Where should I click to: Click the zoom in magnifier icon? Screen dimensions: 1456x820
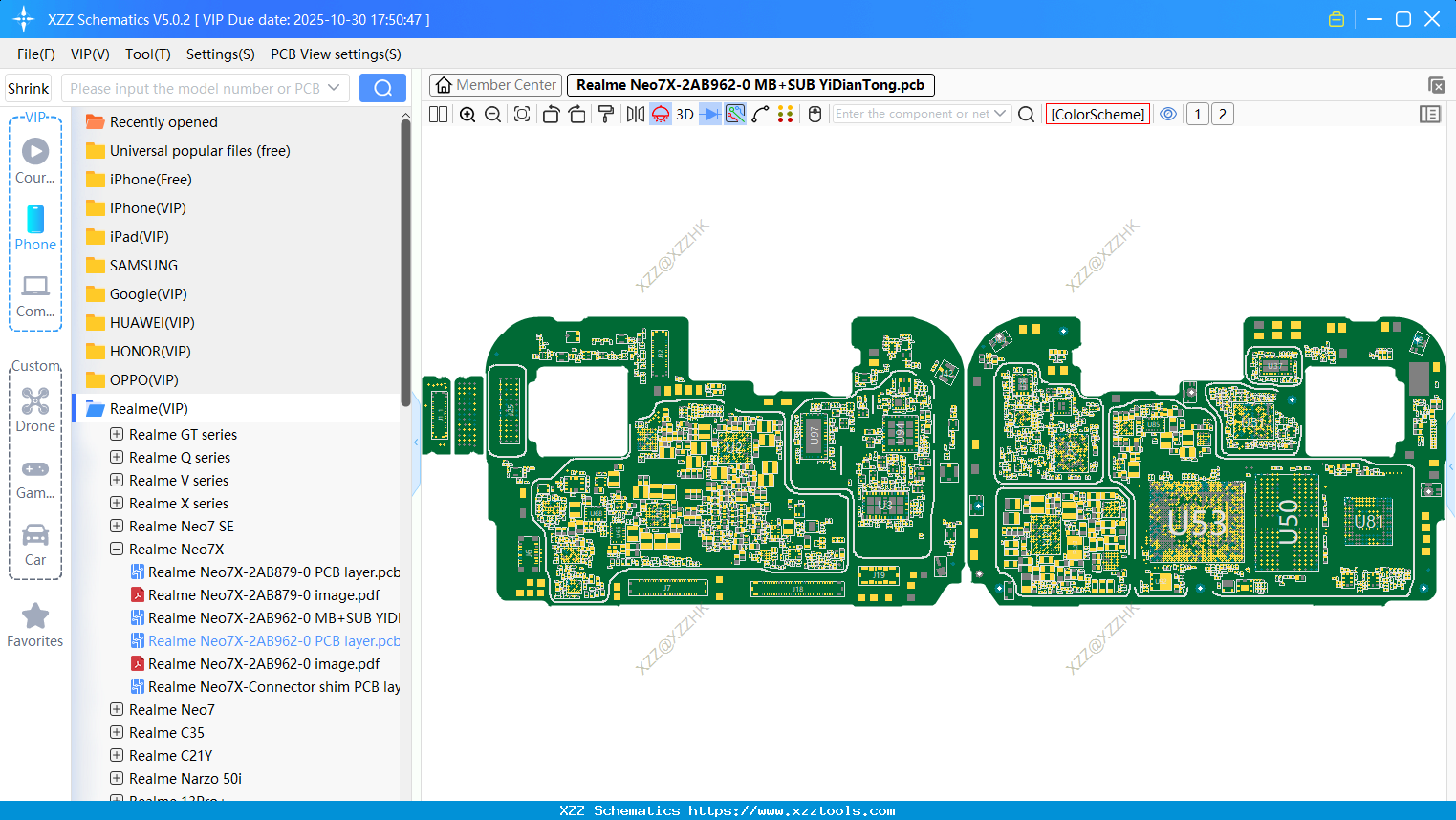467,115
